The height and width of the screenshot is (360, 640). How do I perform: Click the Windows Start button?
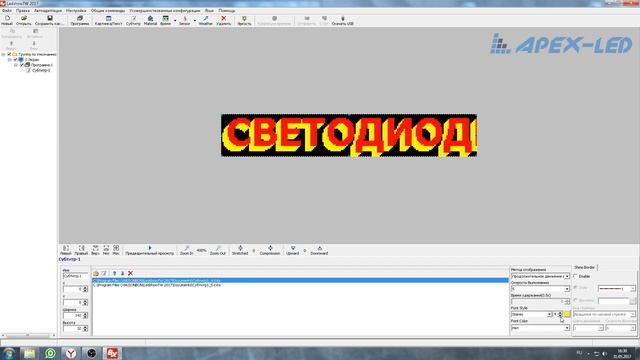click(x=9, y=353)
